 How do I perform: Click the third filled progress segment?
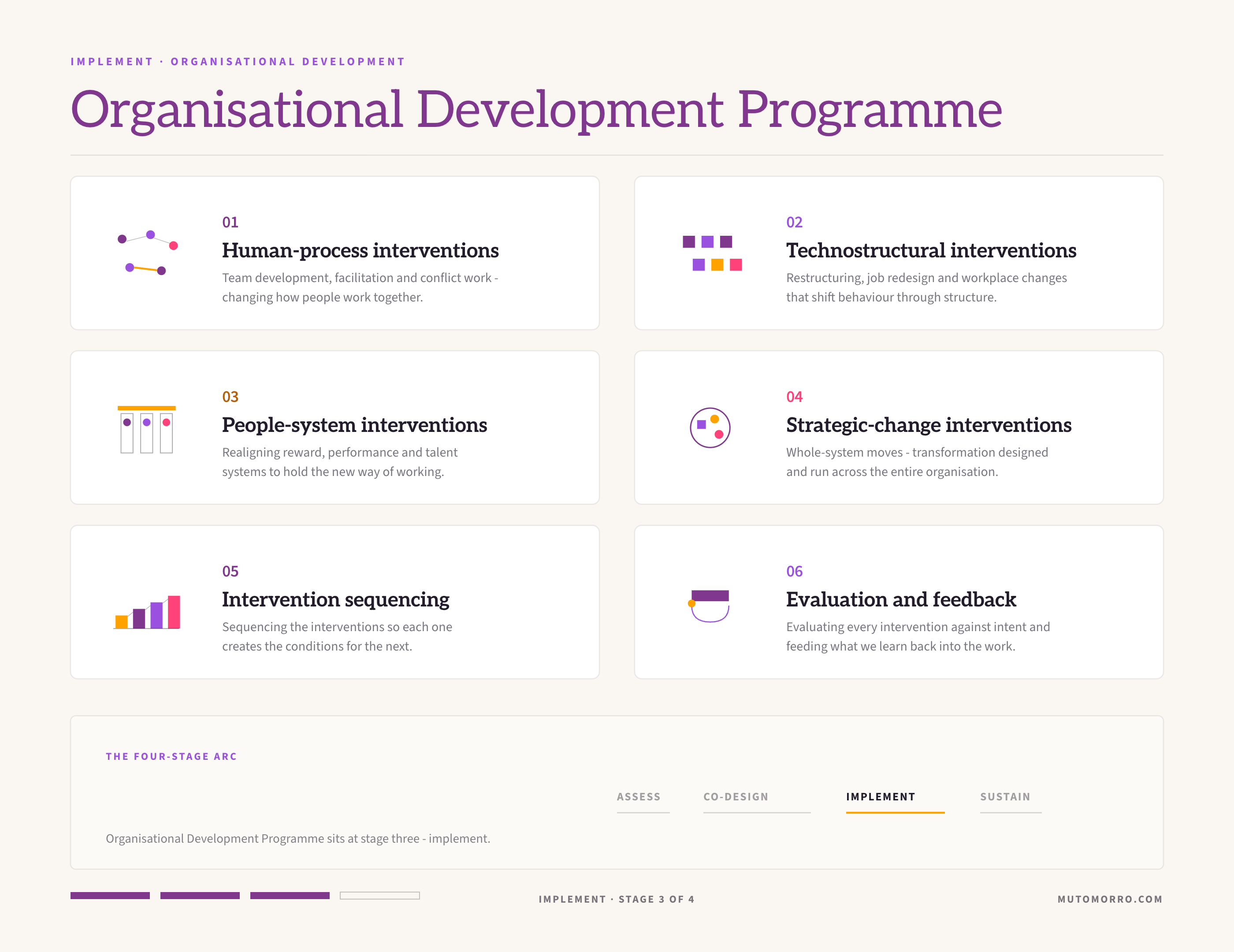pos(289,896)
